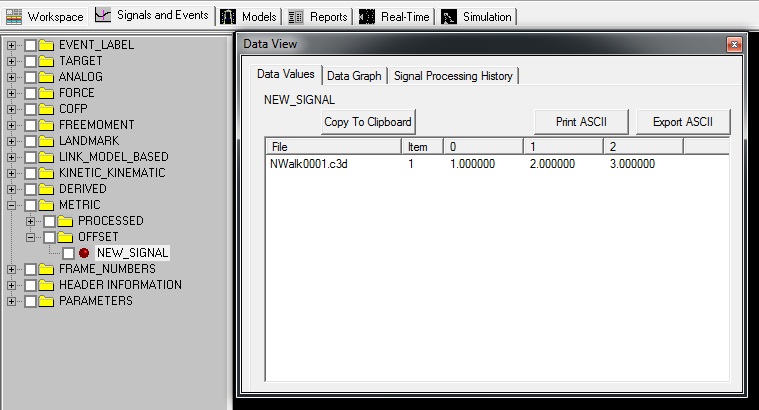Click the Real-Time filmstrip icon
Image resolution: width=759 pixels, height=410 pixels.
tap(366, 17)
